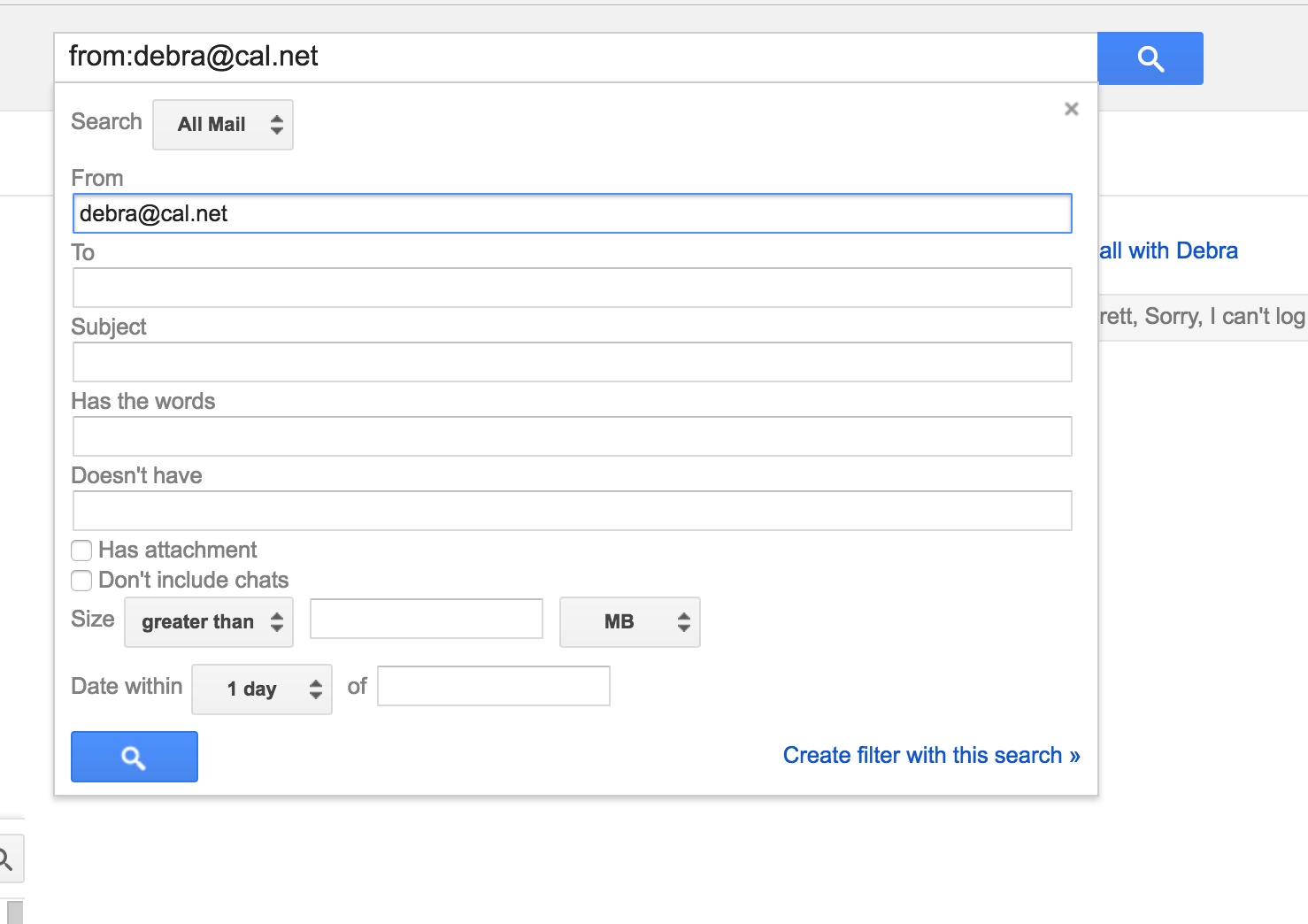Viewport: 1308px width, 924px height.
Task: Close the advanced search panel
Action: point(1071,109)
